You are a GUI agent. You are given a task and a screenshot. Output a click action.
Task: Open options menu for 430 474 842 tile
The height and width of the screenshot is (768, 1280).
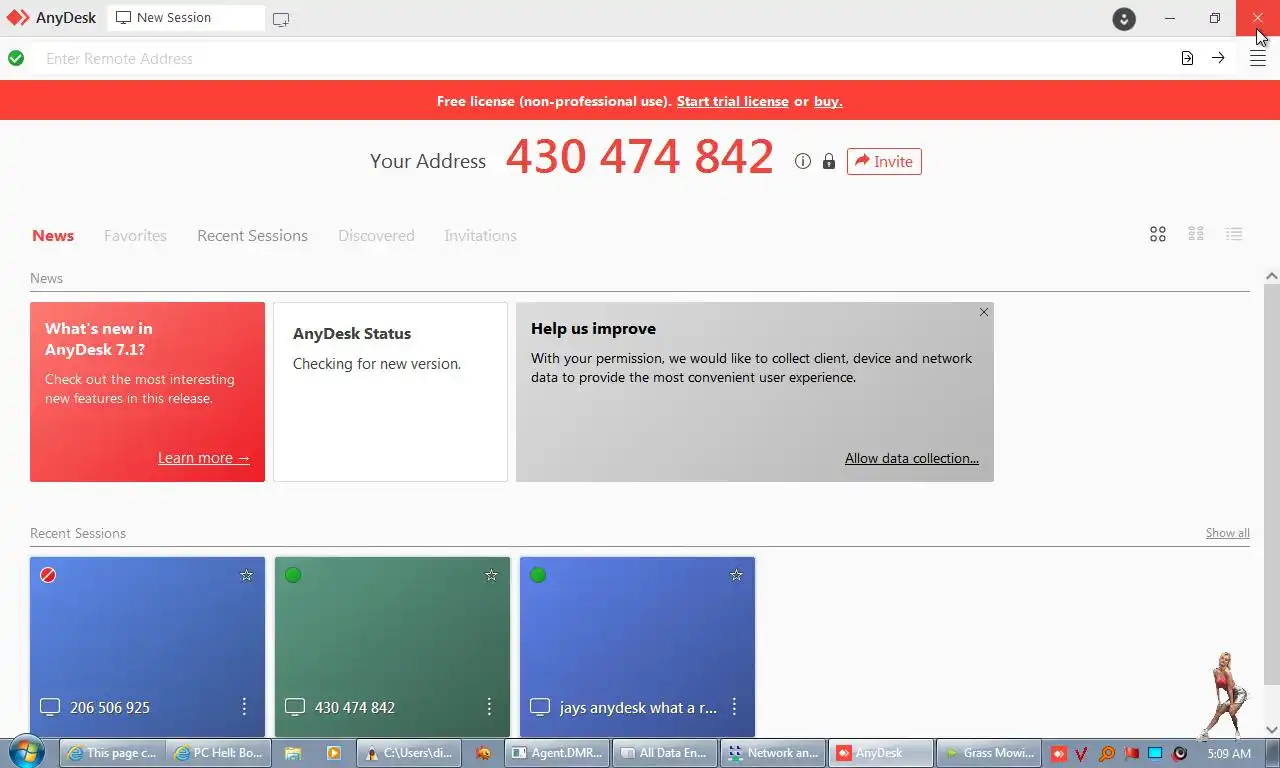[489, 707]
